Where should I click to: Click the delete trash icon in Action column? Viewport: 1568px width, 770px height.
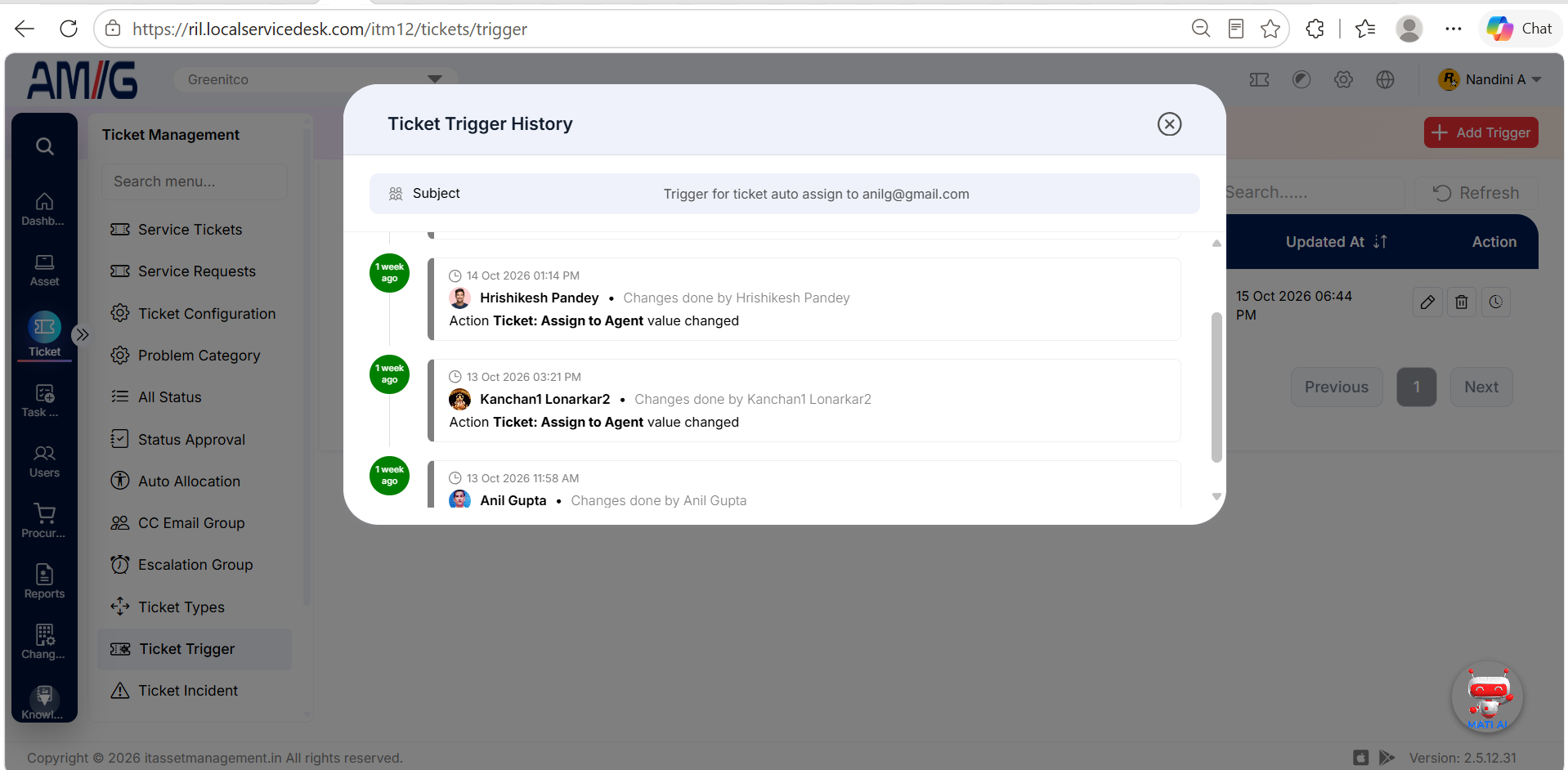[1462, 302]
